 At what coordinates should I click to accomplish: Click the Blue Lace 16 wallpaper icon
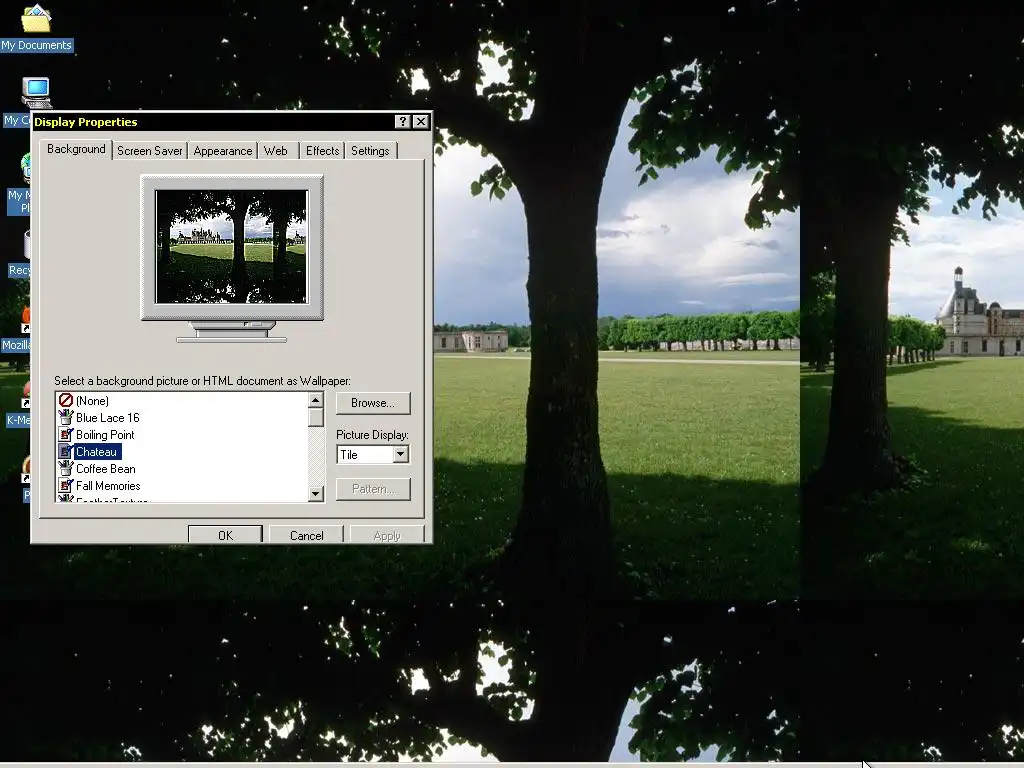tap(65, 417)
